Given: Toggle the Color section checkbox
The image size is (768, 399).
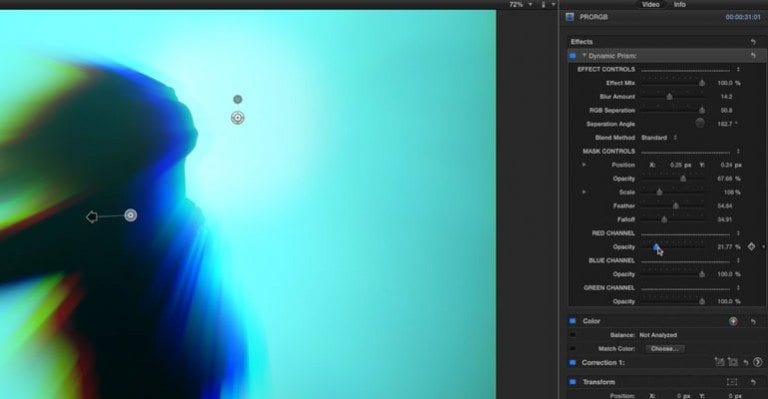Looking at the screenshot, I should (x=572, y=321).
